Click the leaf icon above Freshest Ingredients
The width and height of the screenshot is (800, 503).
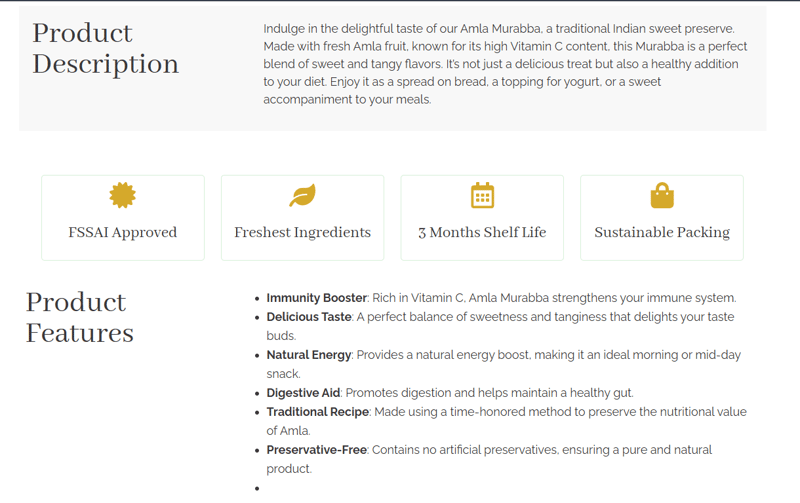pyautogui.click(x=302, y=195)
